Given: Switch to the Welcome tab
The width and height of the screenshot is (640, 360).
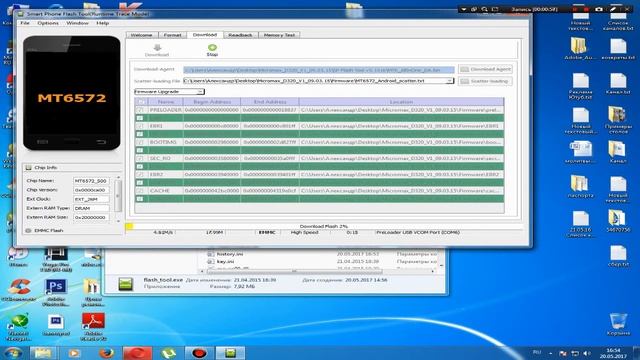Looking at the screenshot, I should coord(141,35).
